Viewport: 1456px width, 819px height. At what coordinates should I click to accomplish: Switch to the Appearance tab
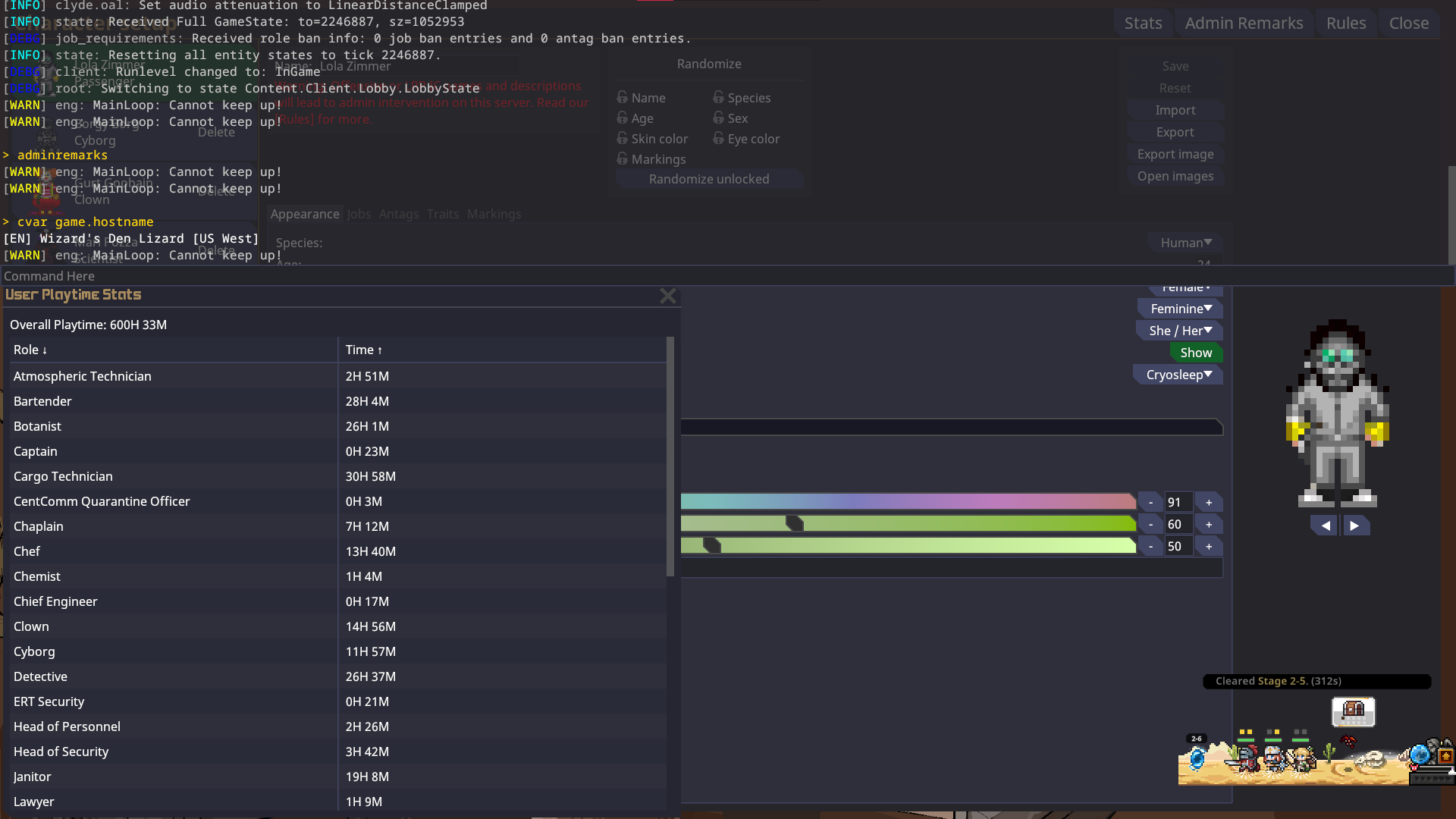click(x=305, y=215)
